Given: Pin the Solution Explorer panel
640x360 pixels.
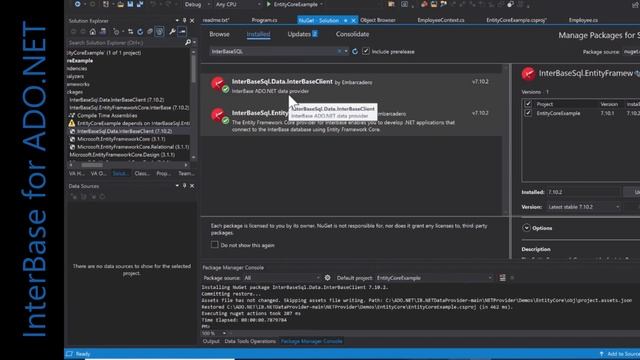Looking at the screenshot, I should pyautogui.click(x=184, y=20).
